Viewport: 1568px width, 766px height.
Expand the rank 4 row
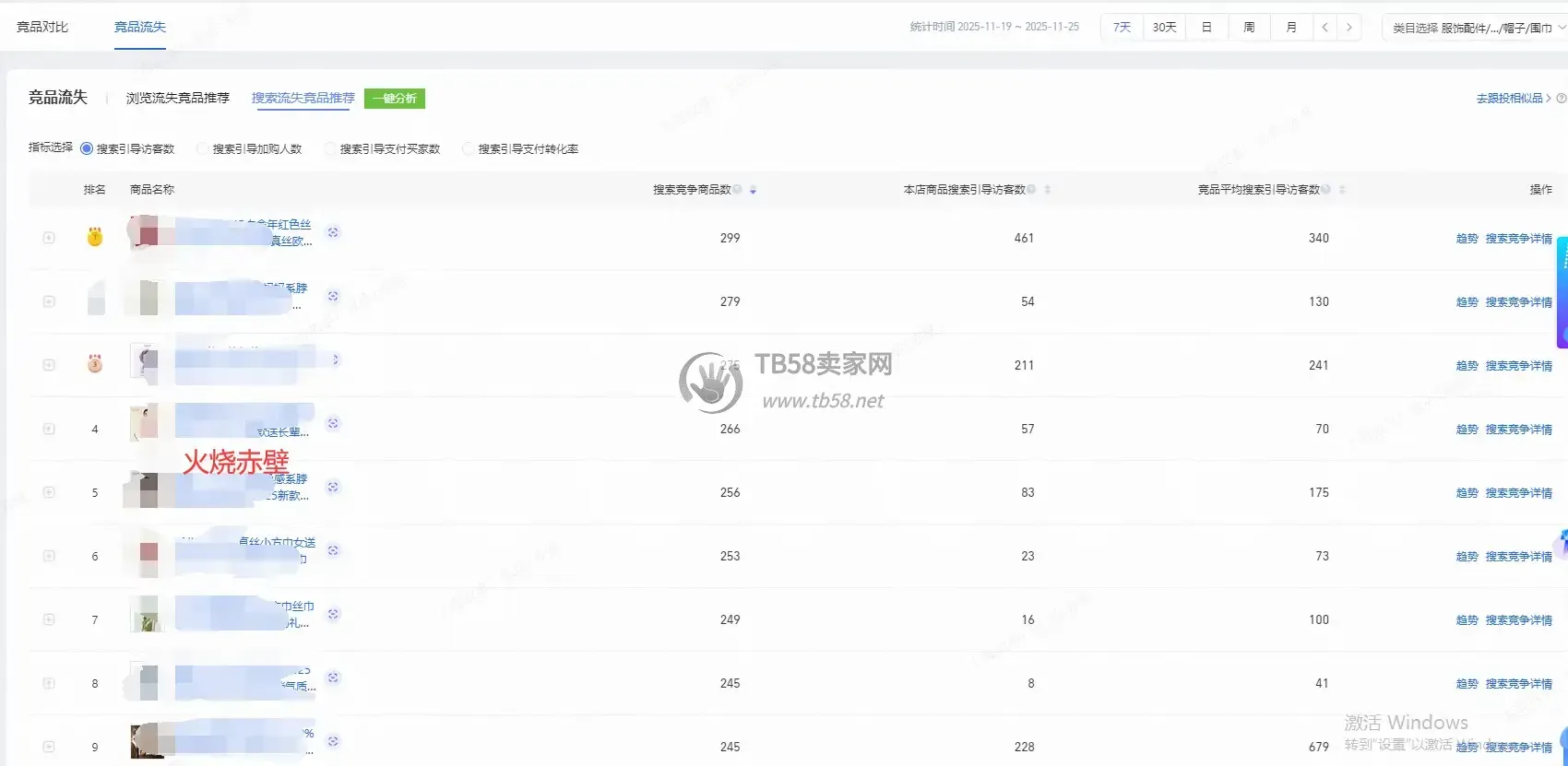(x=49, y=429)
